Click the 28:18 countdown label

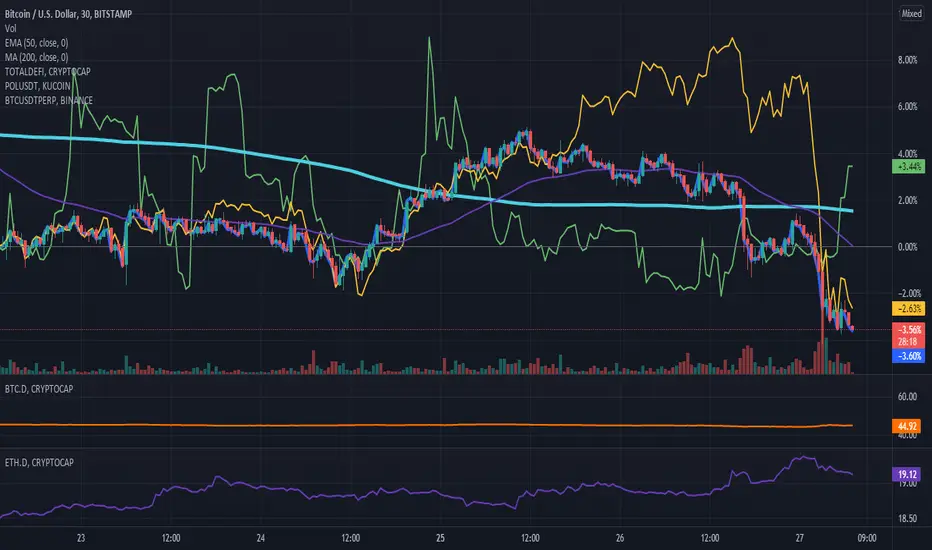coord(908,342)
